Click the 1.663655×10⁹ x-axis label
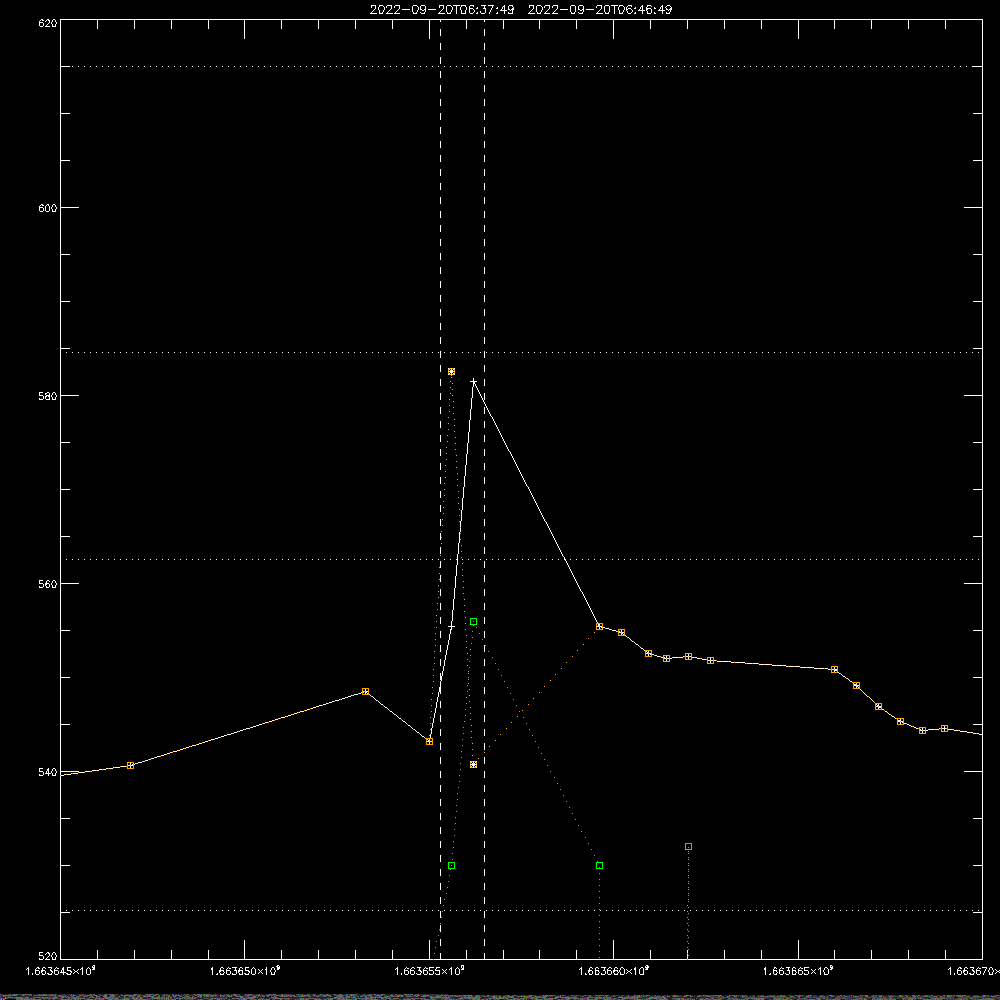The height and width of the screenshot is (1000, 1000). pyautogui.click(x=429, y=971)
